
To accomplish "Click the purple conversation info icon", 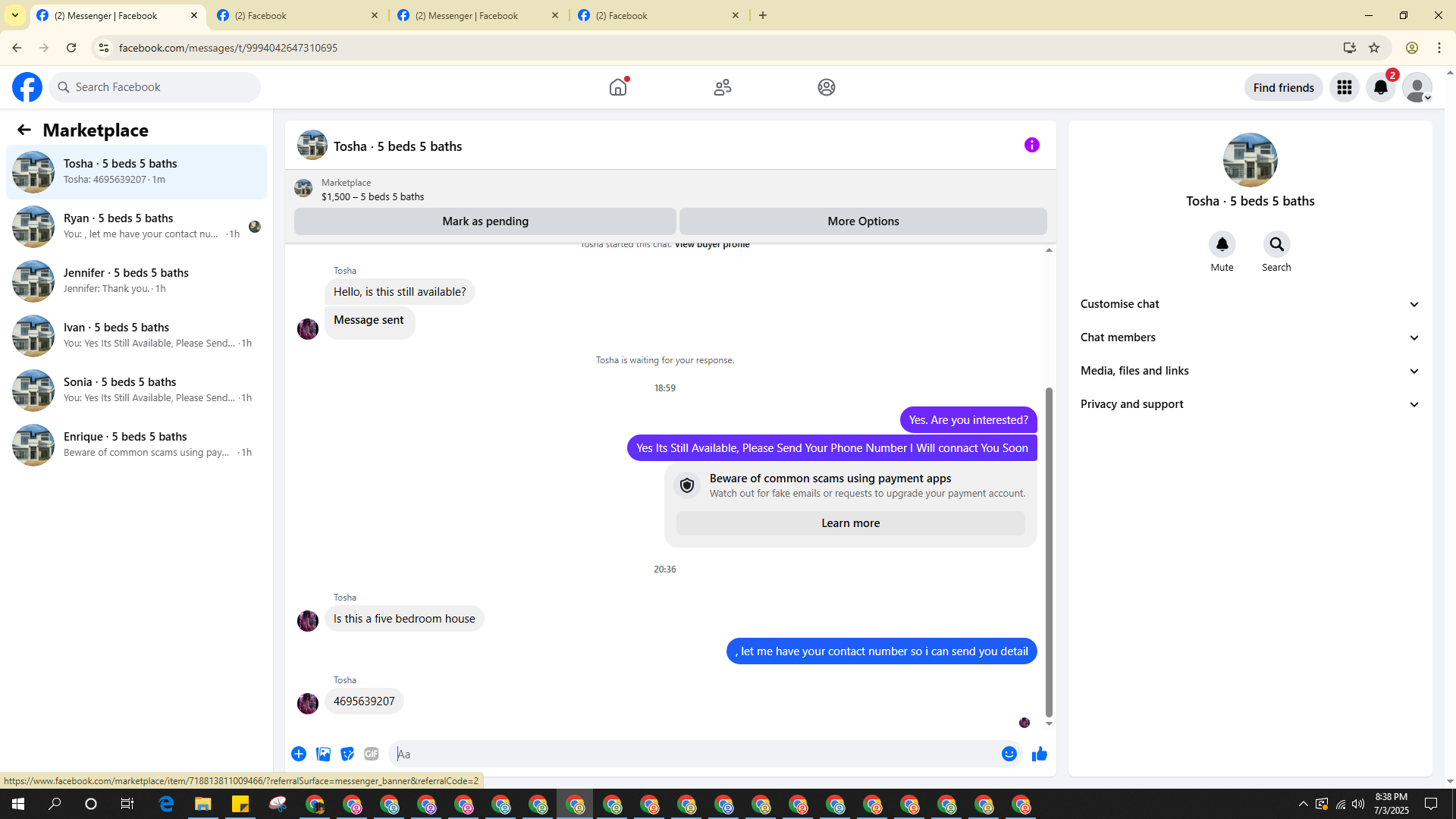I will click(1031, 145).
